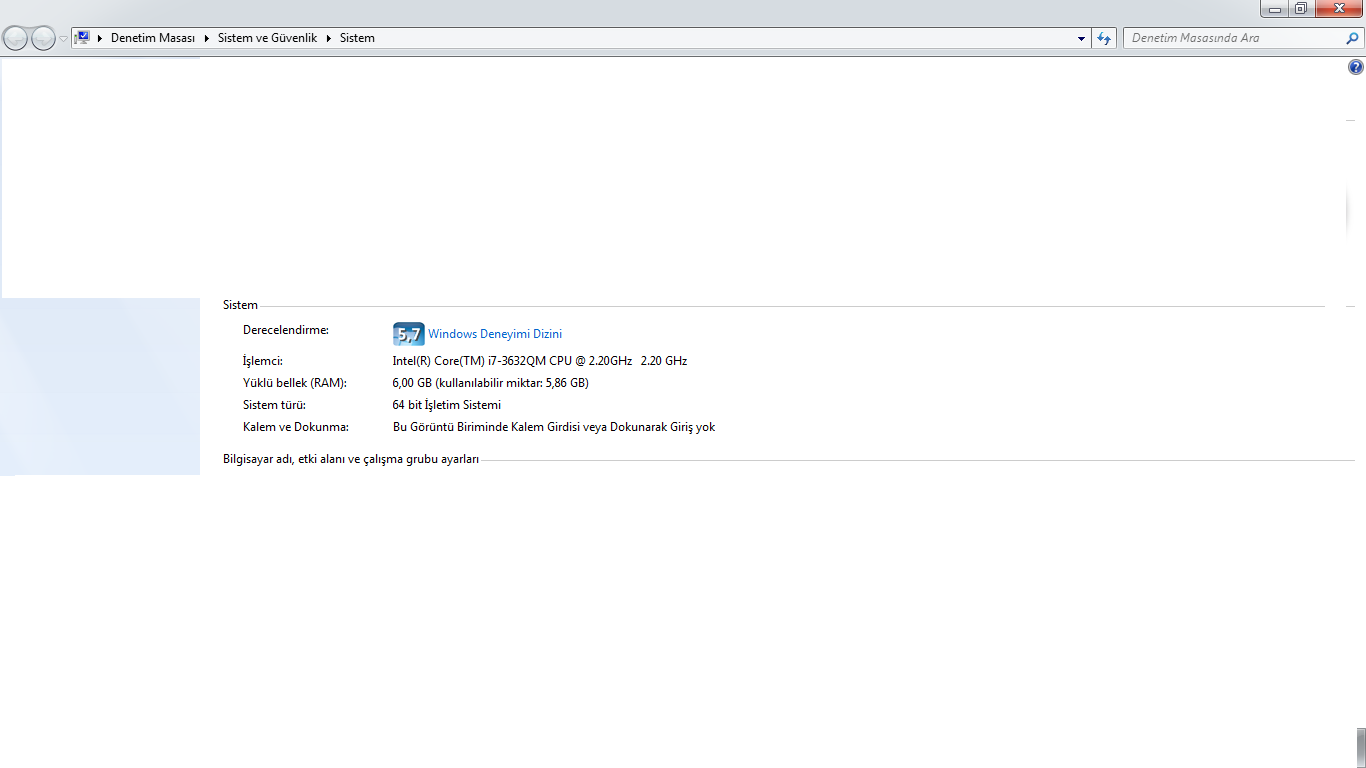Screen dimensions: 1366x768
Task: Click the 5,7 Windows Experience score badge
Action: [409, 334]
